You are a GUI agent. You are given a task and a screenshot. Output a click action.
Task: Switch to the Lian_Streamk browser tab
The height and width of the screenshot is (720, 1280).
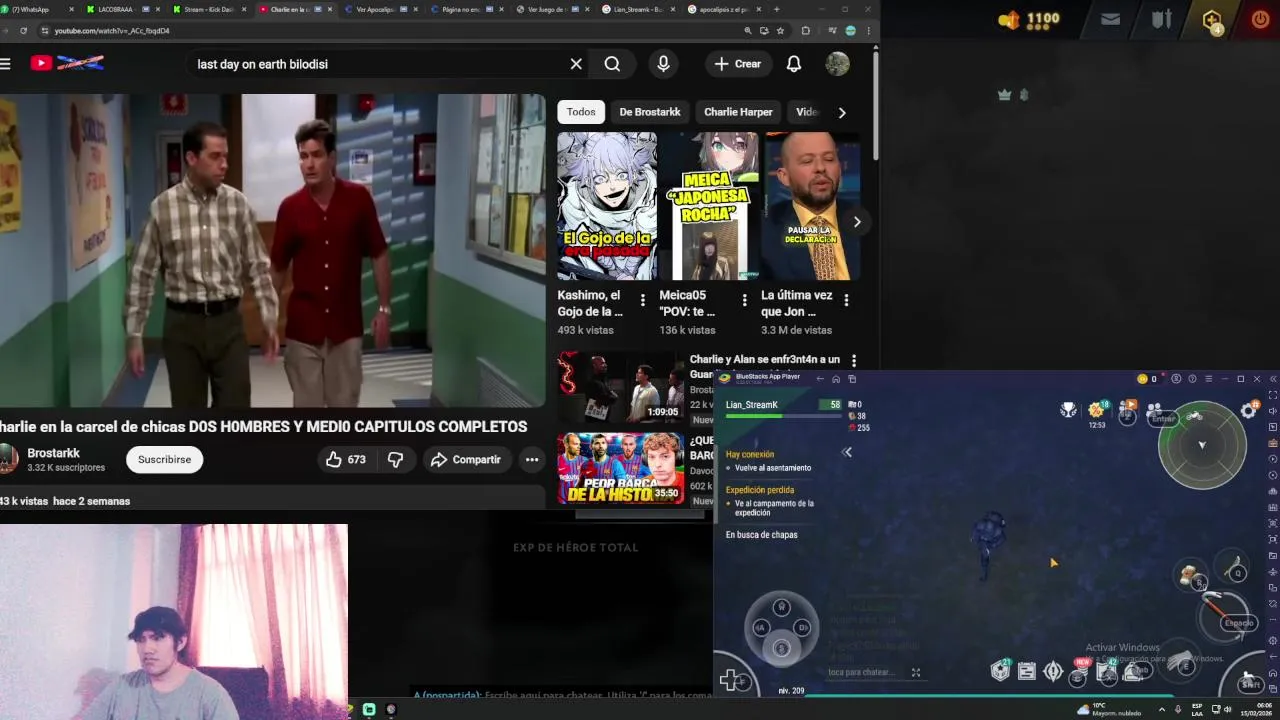point(640,9)
